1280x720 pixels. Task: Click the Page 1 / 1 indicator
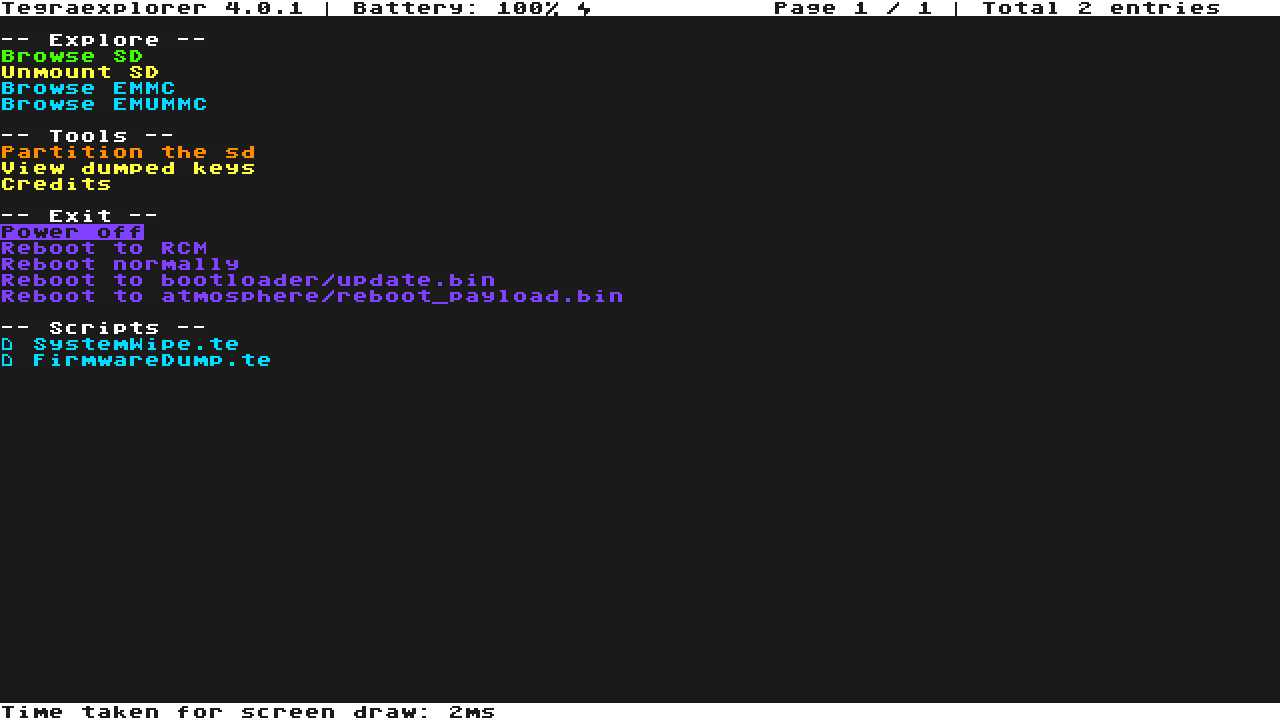853,8
